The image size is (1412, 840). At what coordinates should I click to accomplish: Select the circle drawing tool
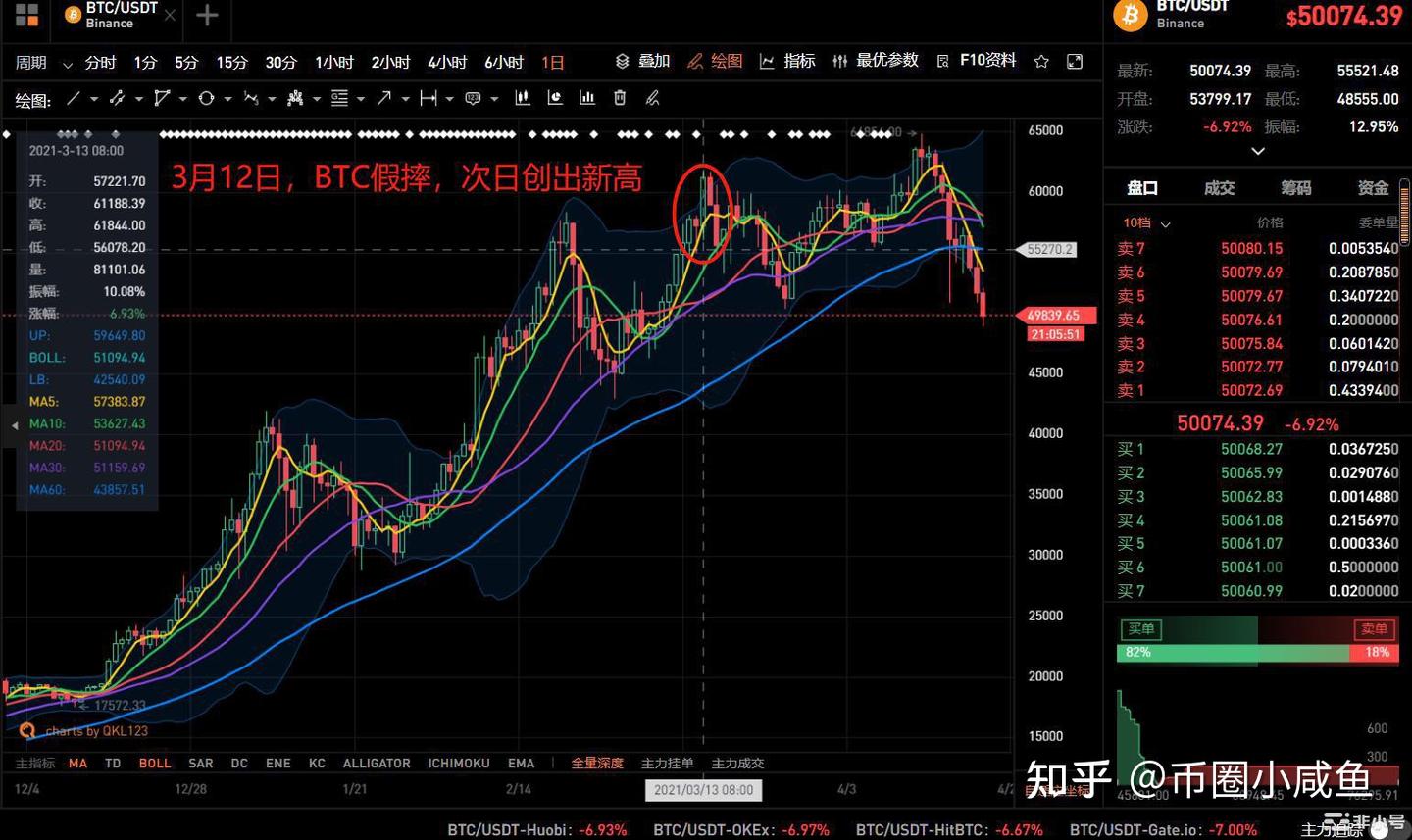coord(205,98)
